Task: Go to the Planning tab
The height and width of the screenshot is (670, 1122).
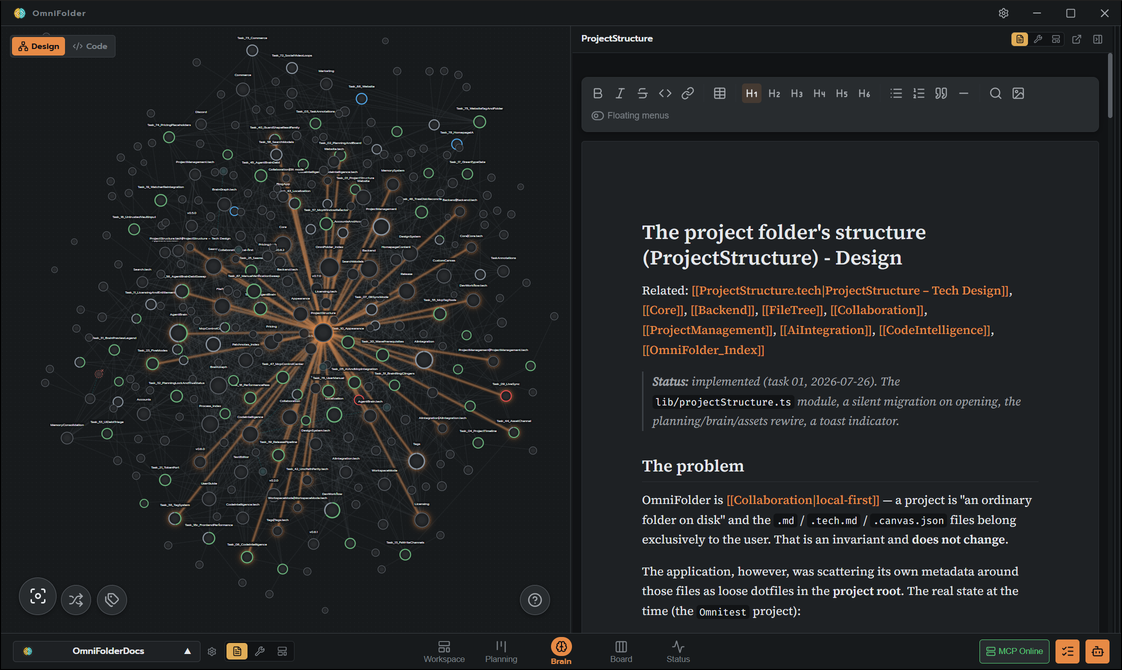Action: pos(501,652)
